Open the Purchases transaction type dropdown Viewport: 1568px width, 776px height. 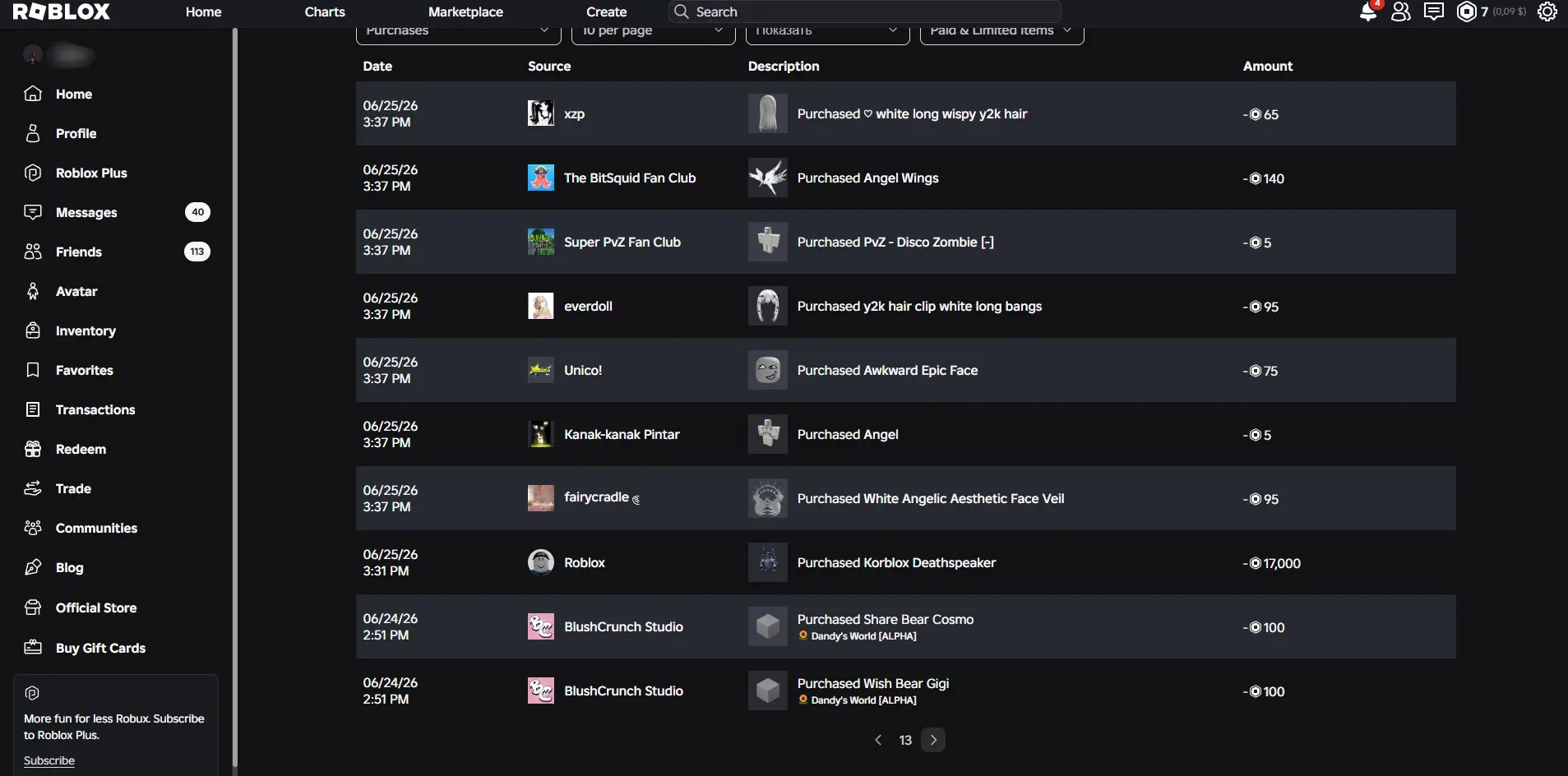tap(458, 33)
